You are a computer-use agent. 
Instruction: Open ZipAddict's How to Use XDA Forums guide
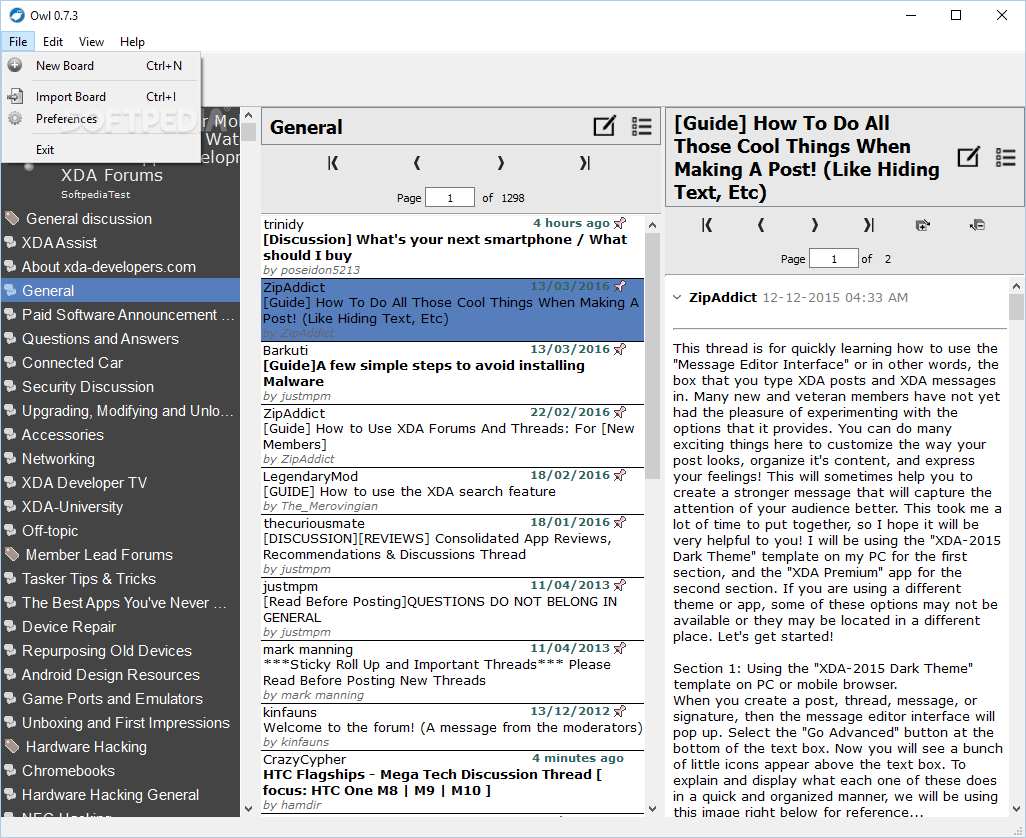point(453,436)
